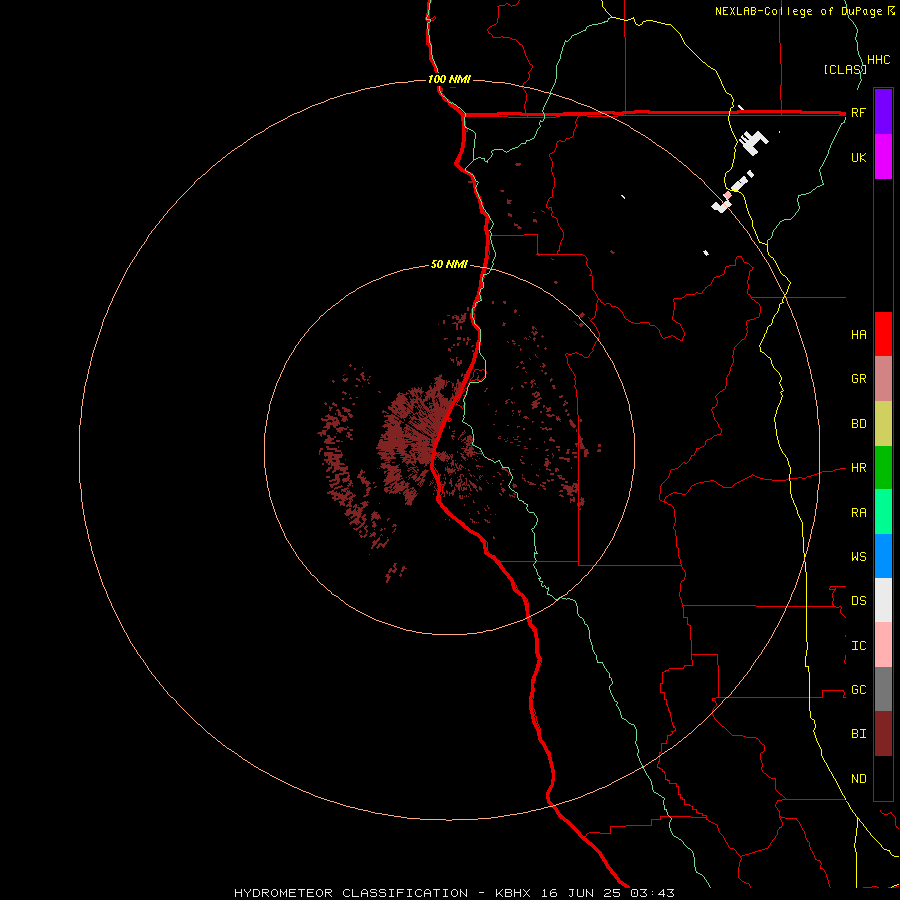
Task: Click the magenta UK legend color swatch
Action: (883, 156)
